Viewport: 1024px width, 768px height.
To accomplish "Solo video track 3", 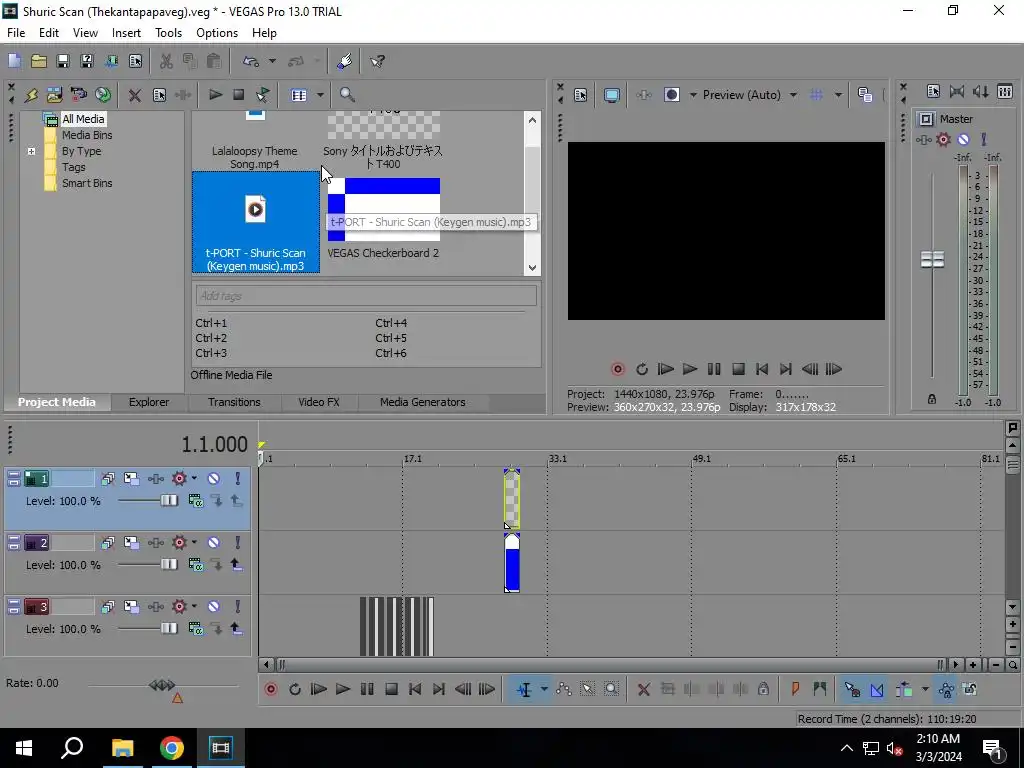I will pyautogui.click(x=238, y=607).
